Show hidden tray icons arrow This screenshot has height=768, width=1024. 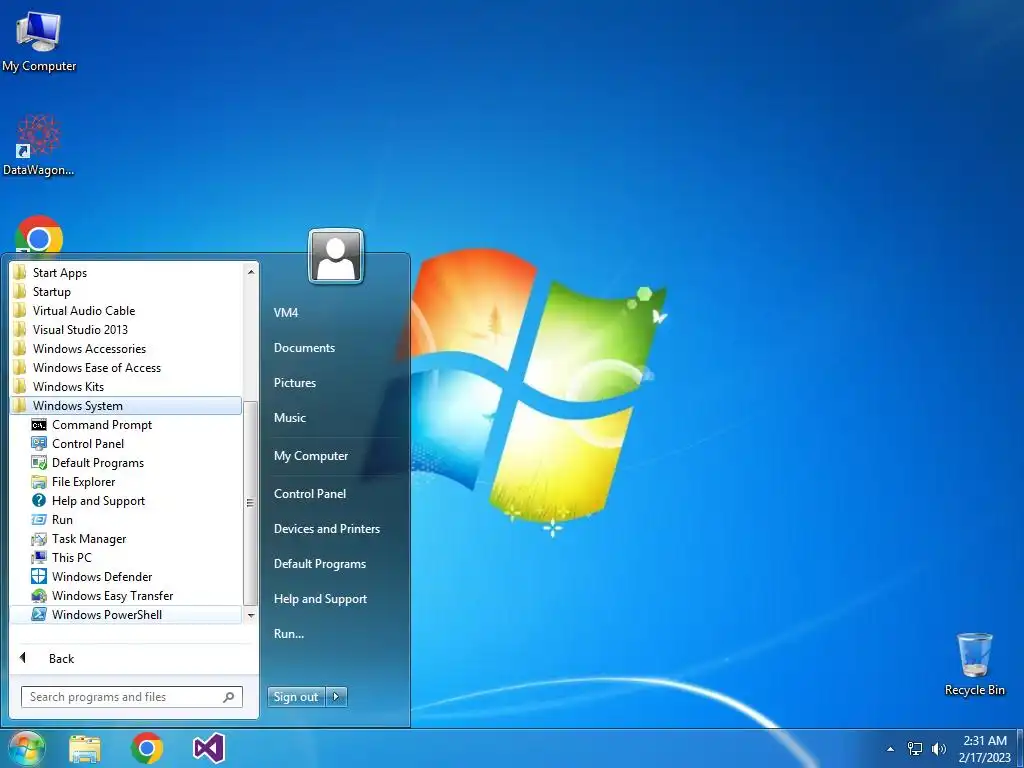tap(890, 749)
